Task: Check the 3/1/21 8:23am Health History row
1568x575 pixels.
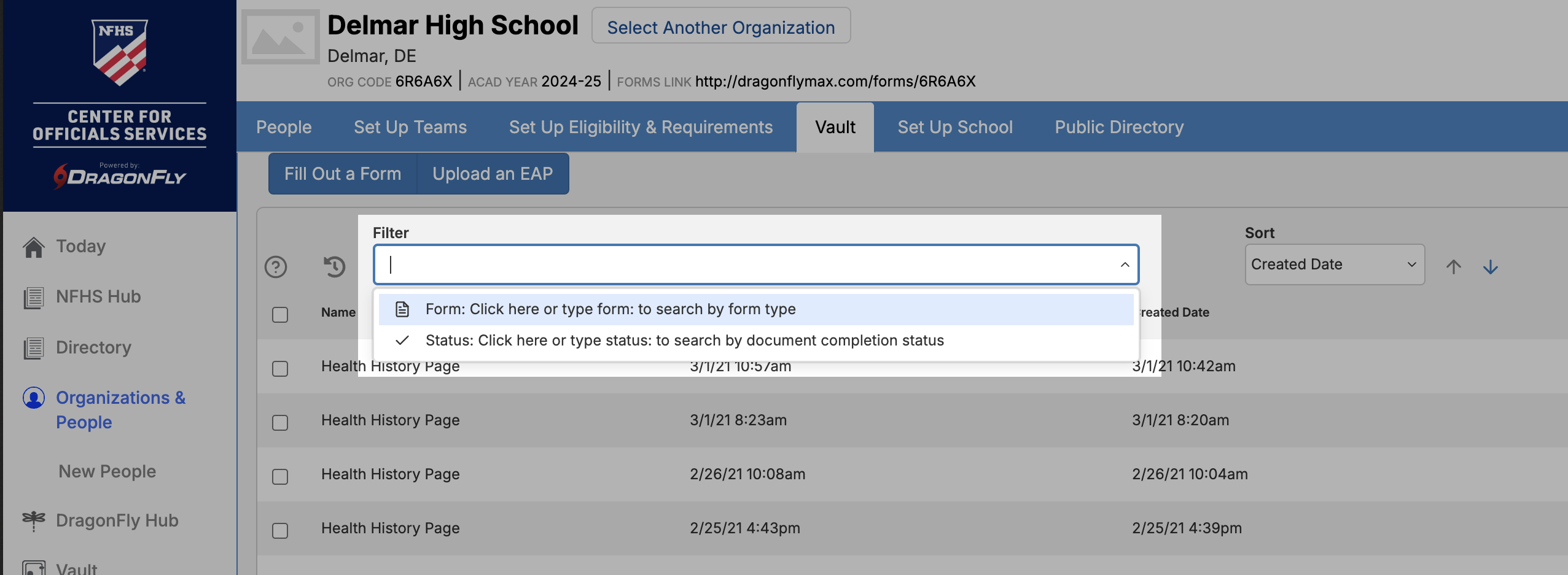Action: pyautogui.click(x=280, y=423)
